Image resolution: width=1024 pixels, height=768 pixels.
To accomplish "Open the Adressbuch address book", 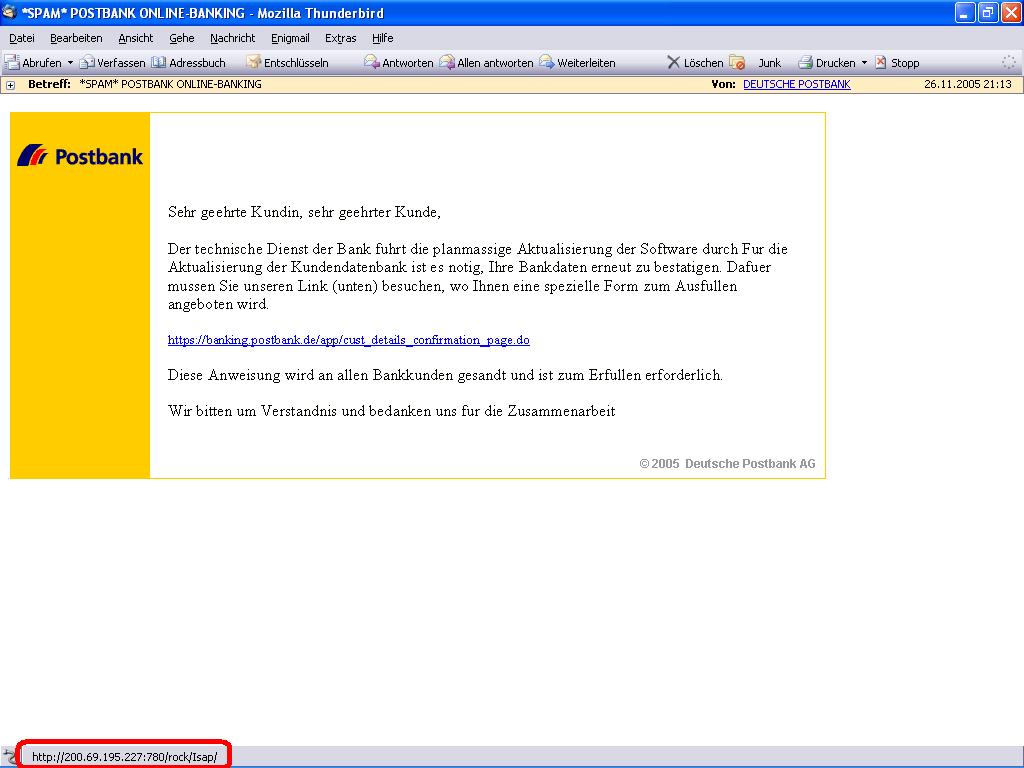I will pos(189,63).
